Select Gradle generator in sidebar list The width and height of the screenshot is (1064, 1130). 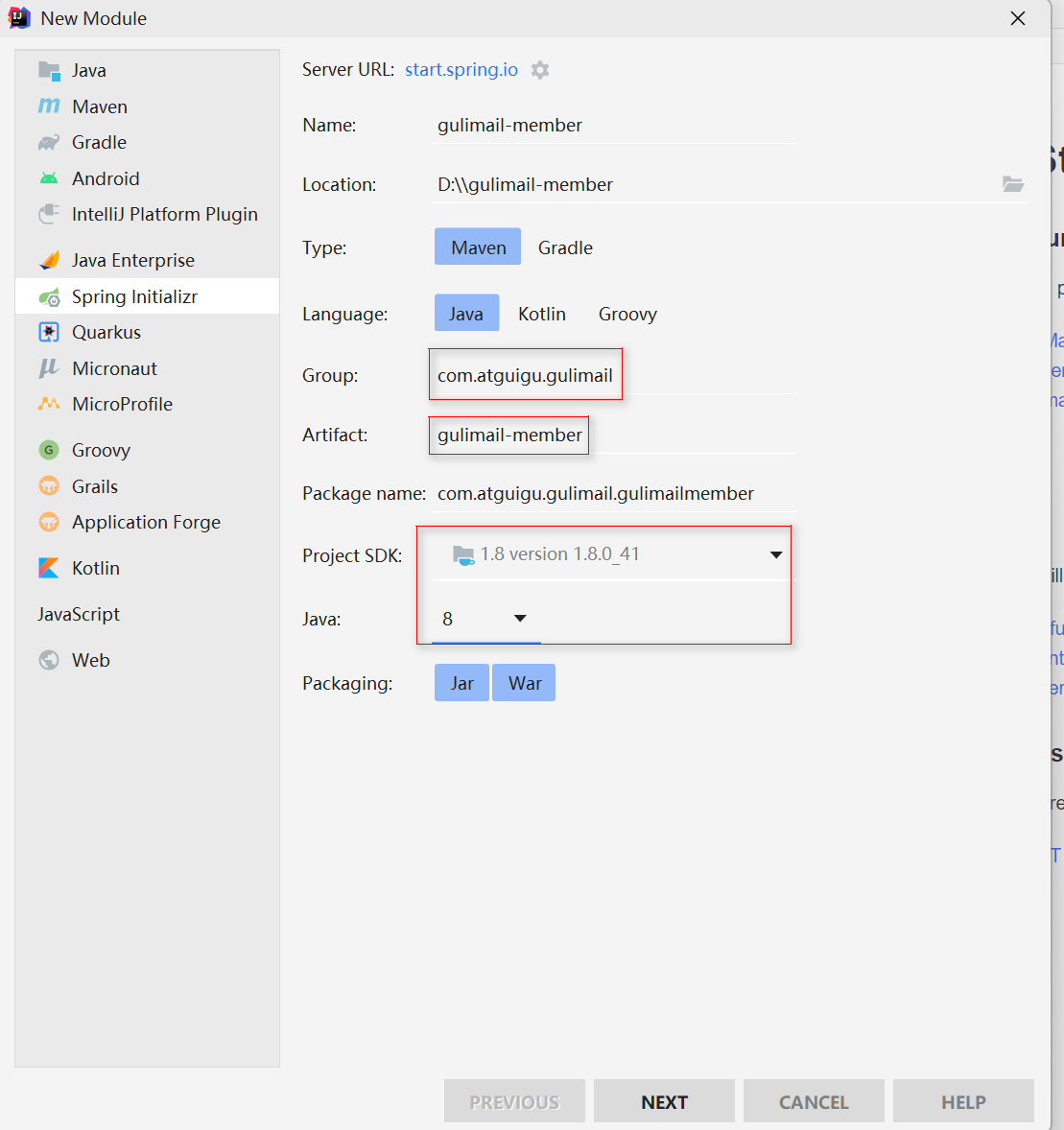click(147, 143)
